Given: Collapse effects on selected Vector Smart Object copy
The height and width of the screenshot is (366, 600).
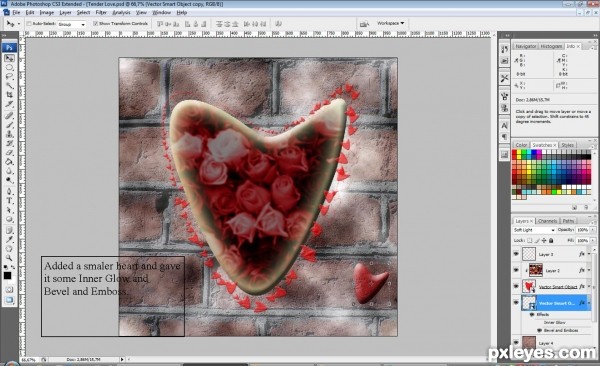Looking at the screenshot, I should [589, 302].
